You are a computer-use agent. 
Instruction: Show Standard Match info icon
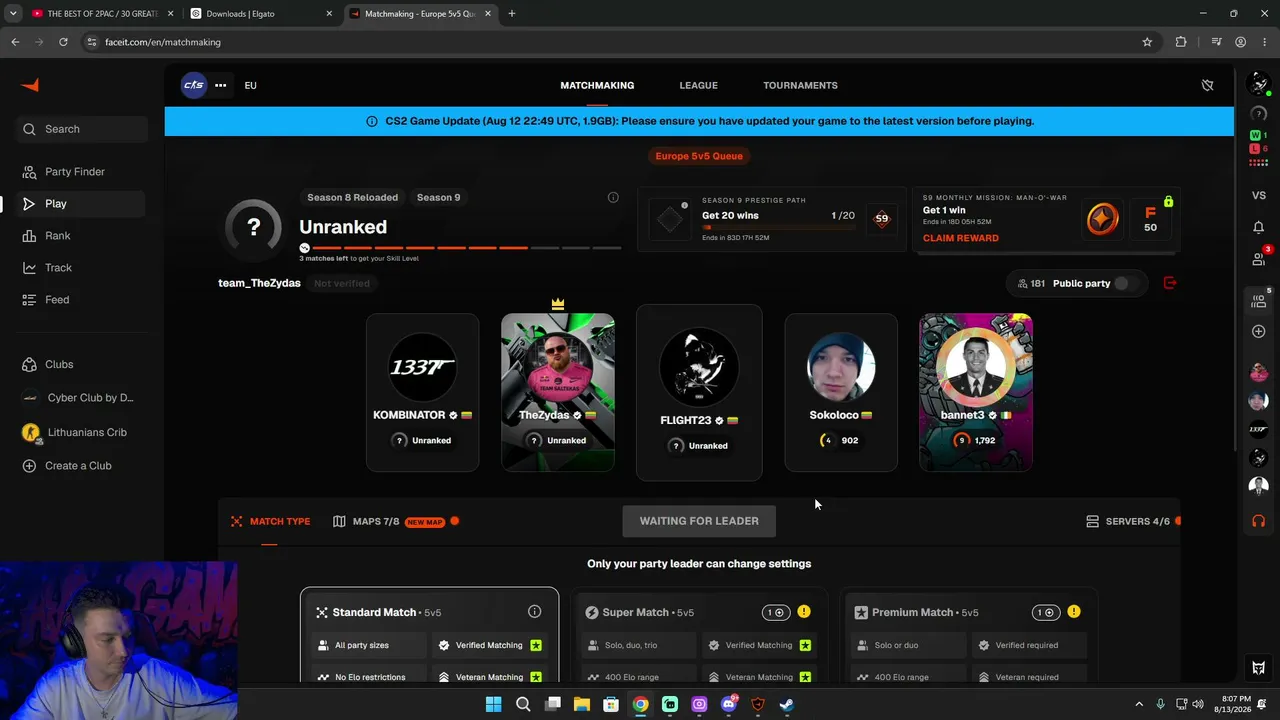click(534, 612)
